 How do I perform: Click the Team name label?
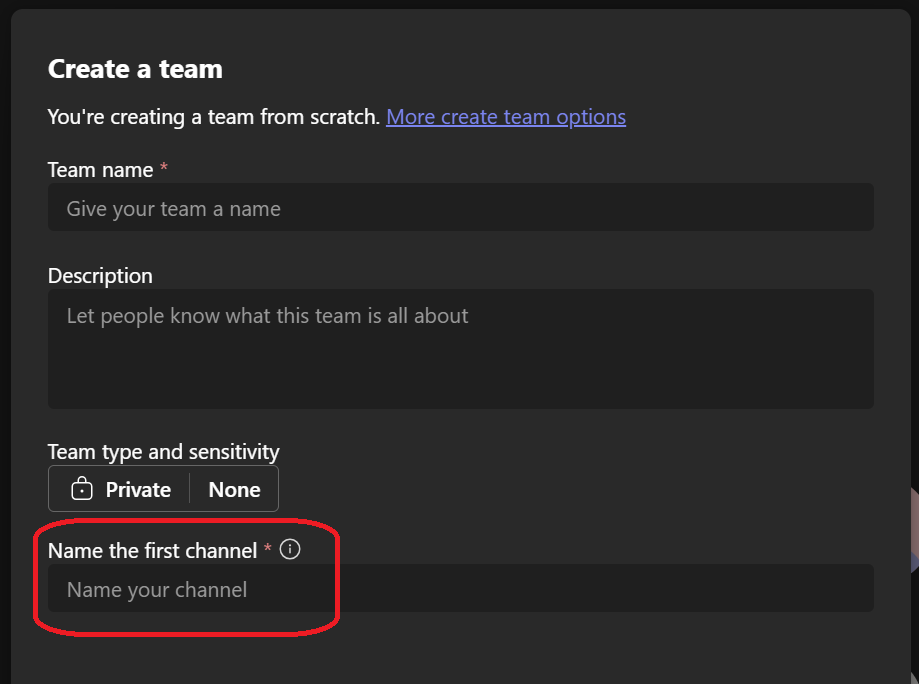(x=100, y=170)
